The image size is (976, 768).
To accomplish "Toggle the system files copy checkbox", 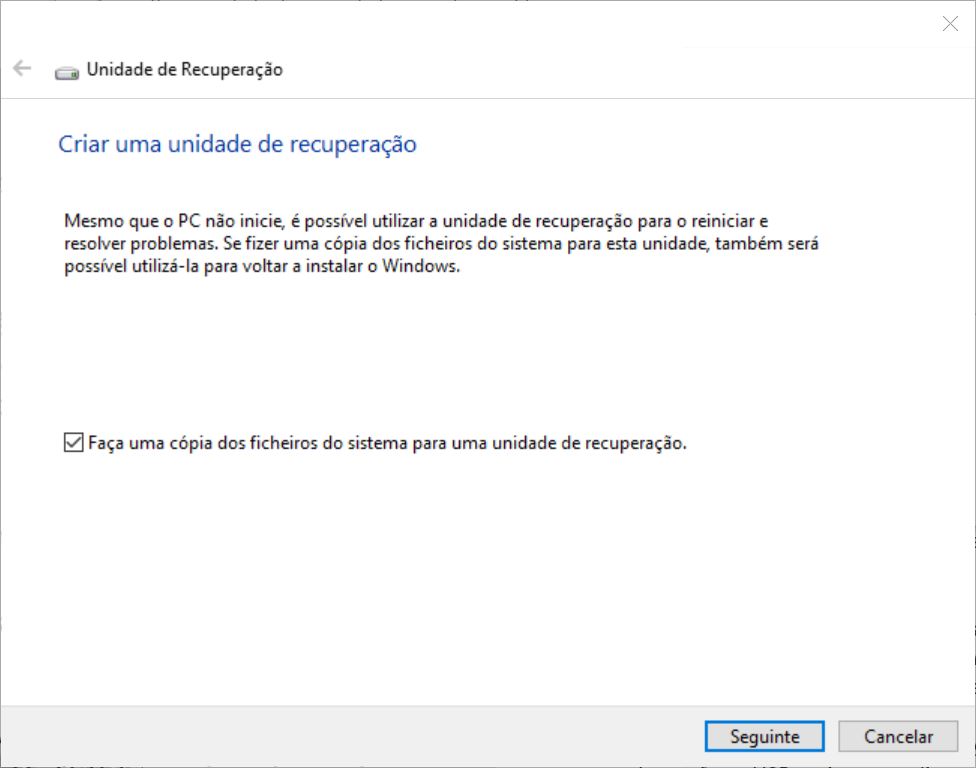I will coord(73,443).
